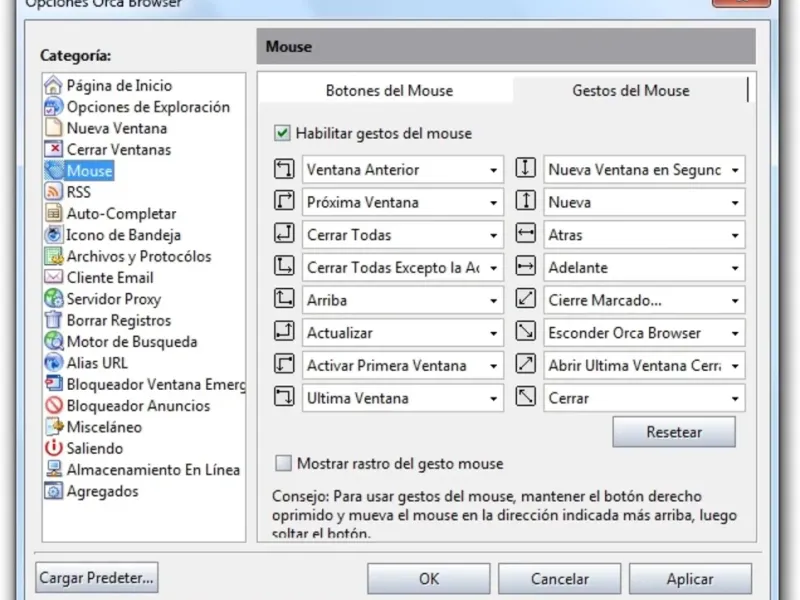Click the Cliente Email envelope icon
800x600 pixels.
(x=54, y=278)
